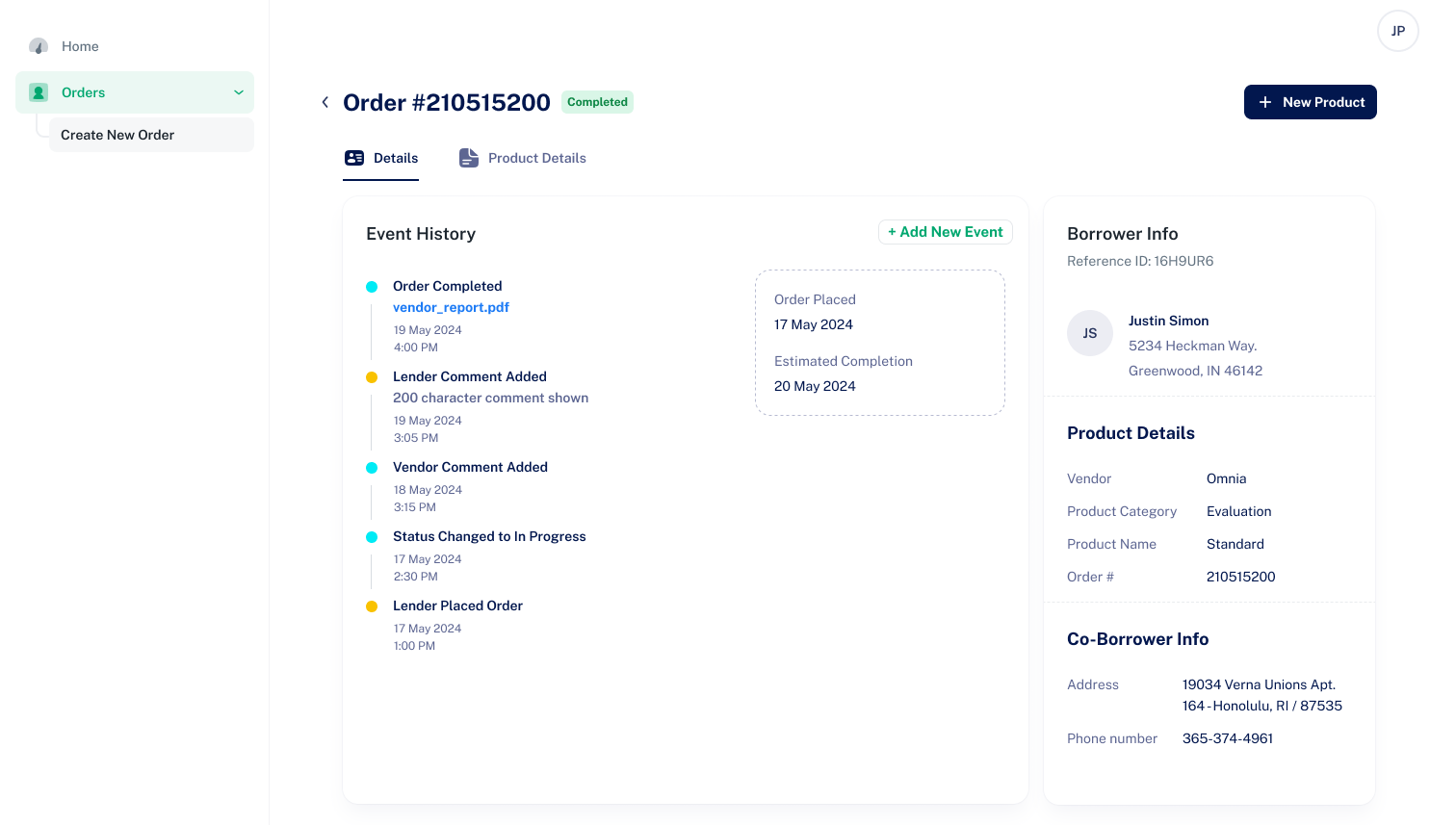Click the Home icon in the sidebar
This screenshot has height=825, width=1456.
point(38,46)
